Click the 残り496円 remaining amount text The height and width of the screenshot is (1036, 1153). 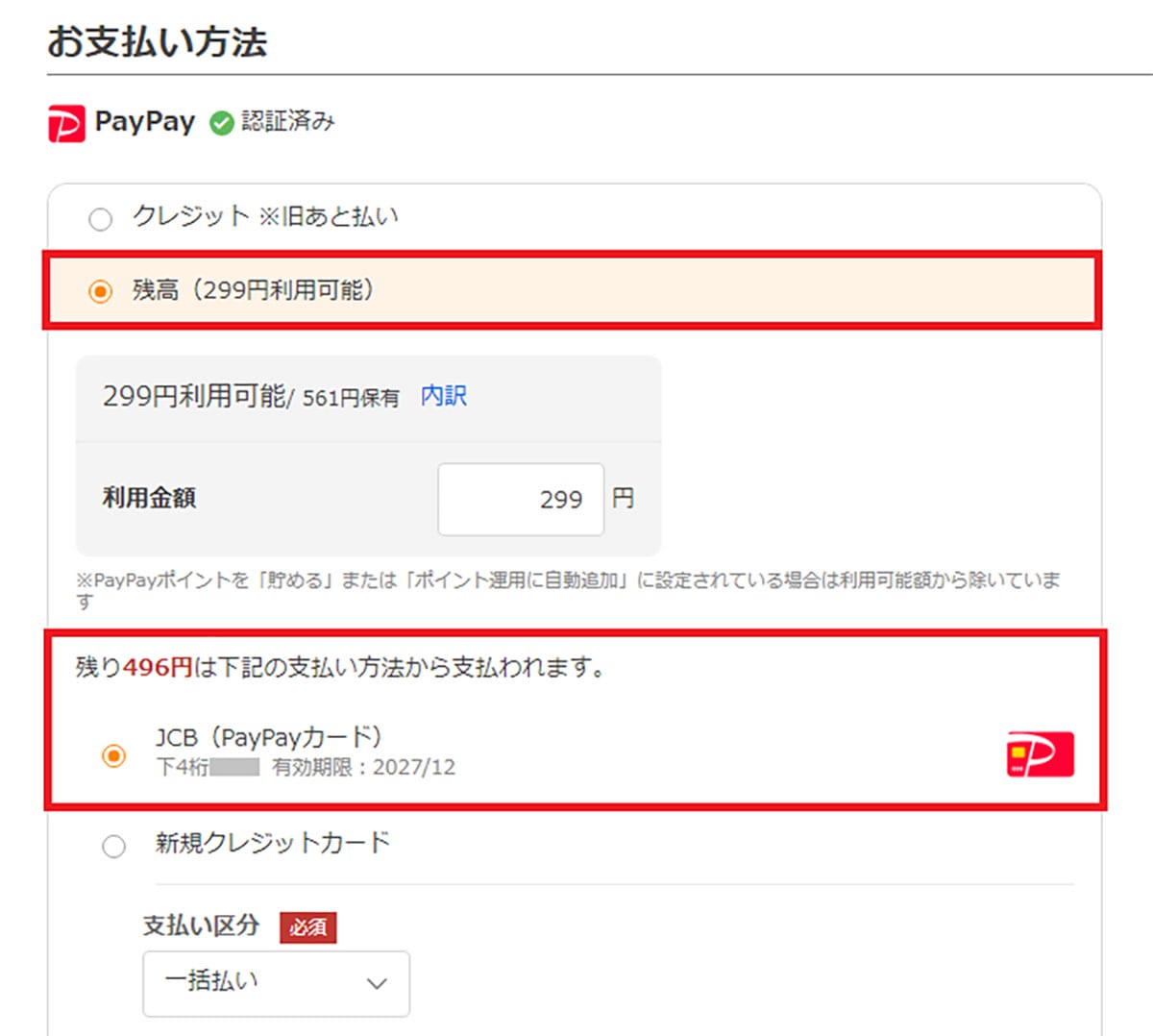point(135,667)
